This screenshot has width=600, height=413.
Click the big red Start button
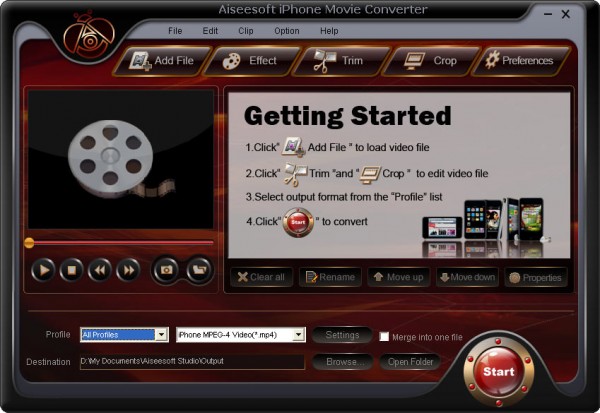[x=499, y=371]
